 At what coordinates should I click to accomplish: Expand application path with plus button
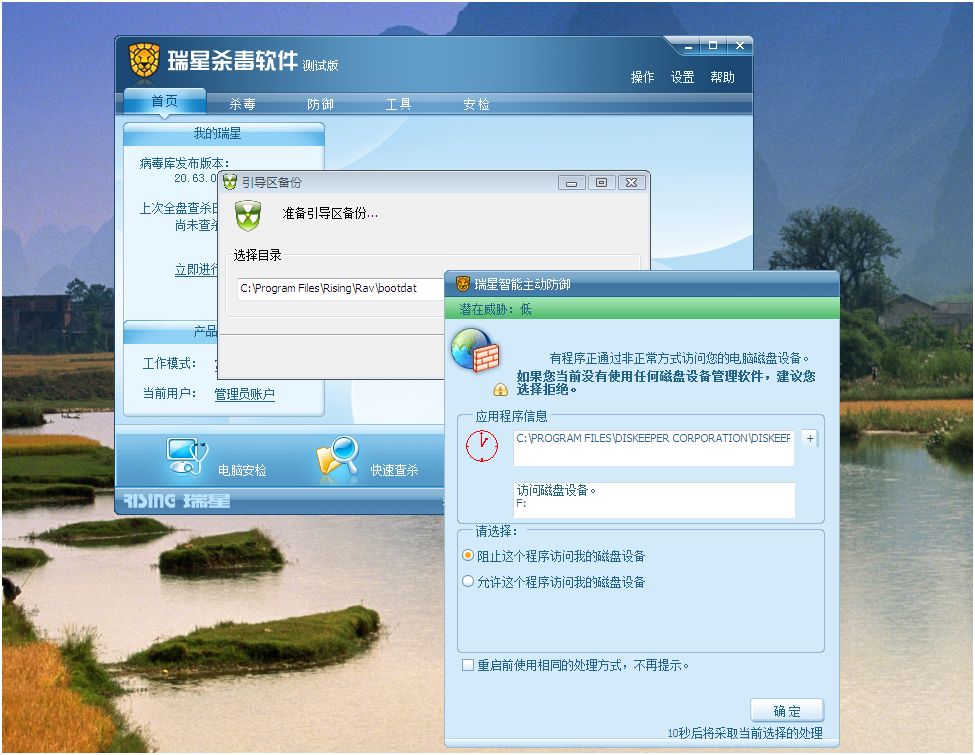pos(810,438)
